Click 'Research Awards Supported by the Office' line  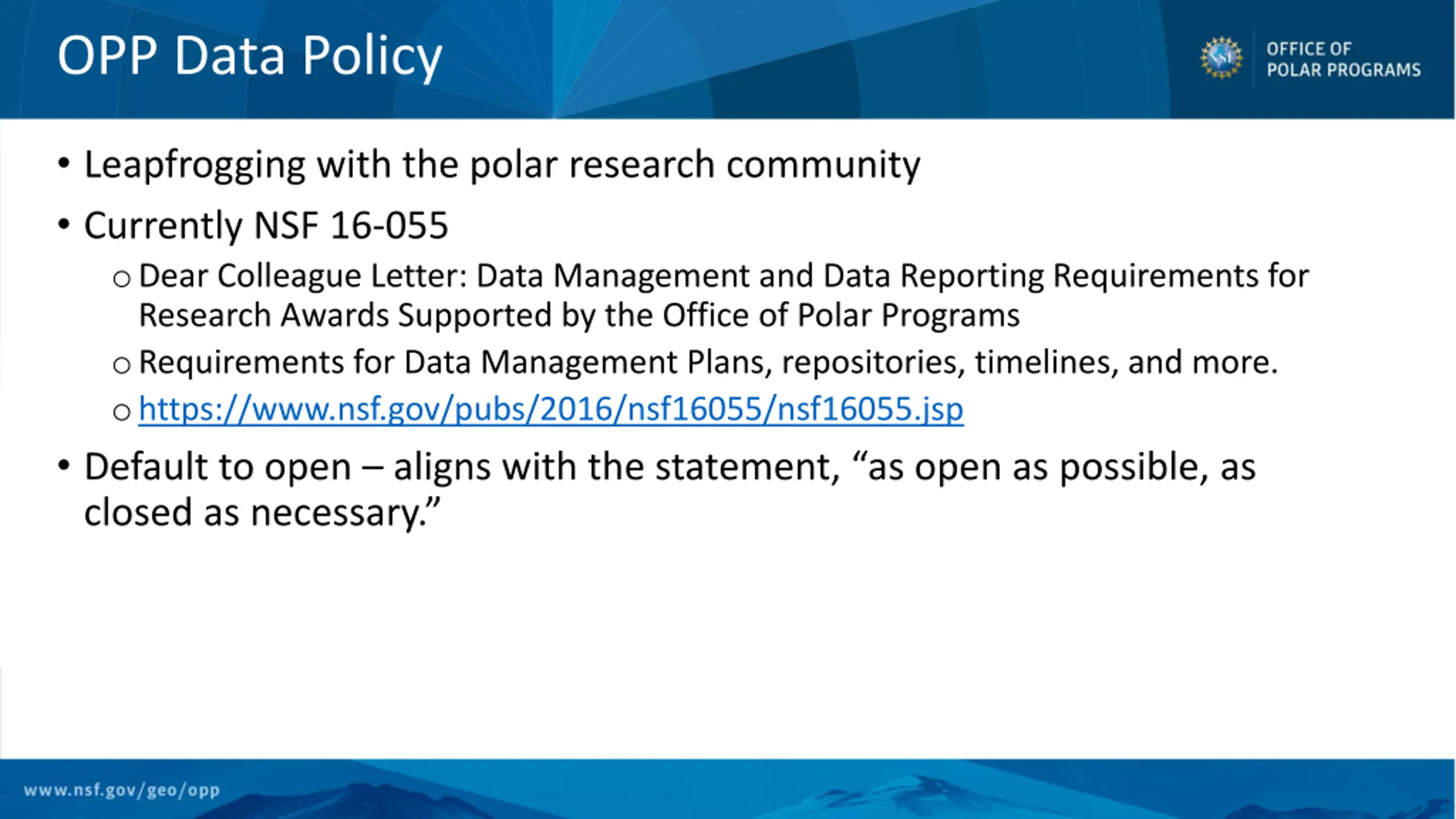(x=580, y=316)
